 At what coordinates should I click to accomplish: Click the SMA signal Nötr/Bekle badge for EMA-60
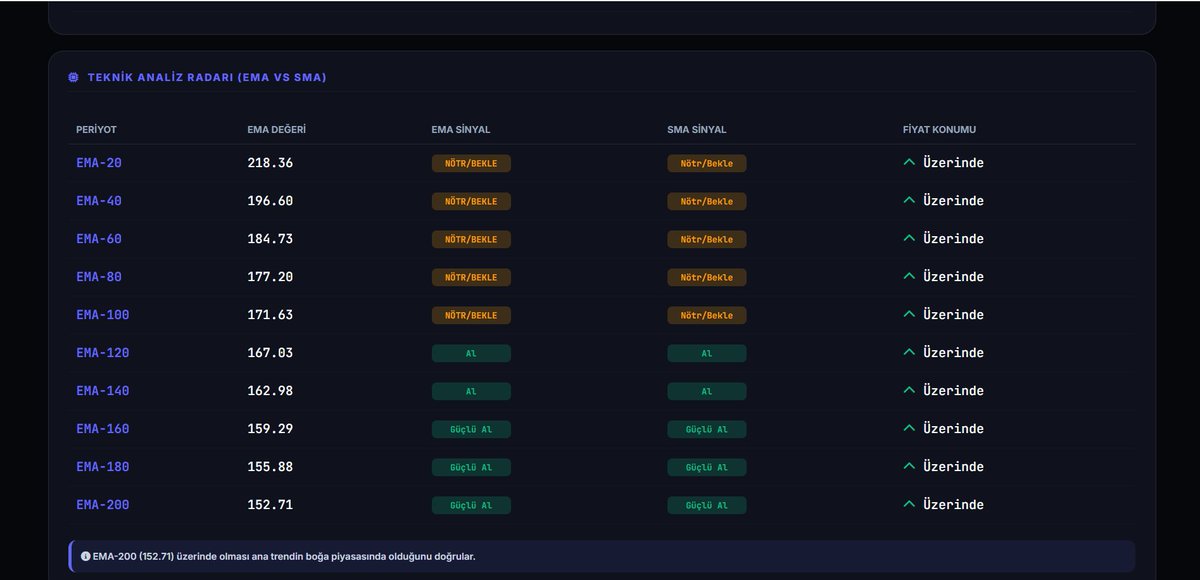(x=707, y=239)
